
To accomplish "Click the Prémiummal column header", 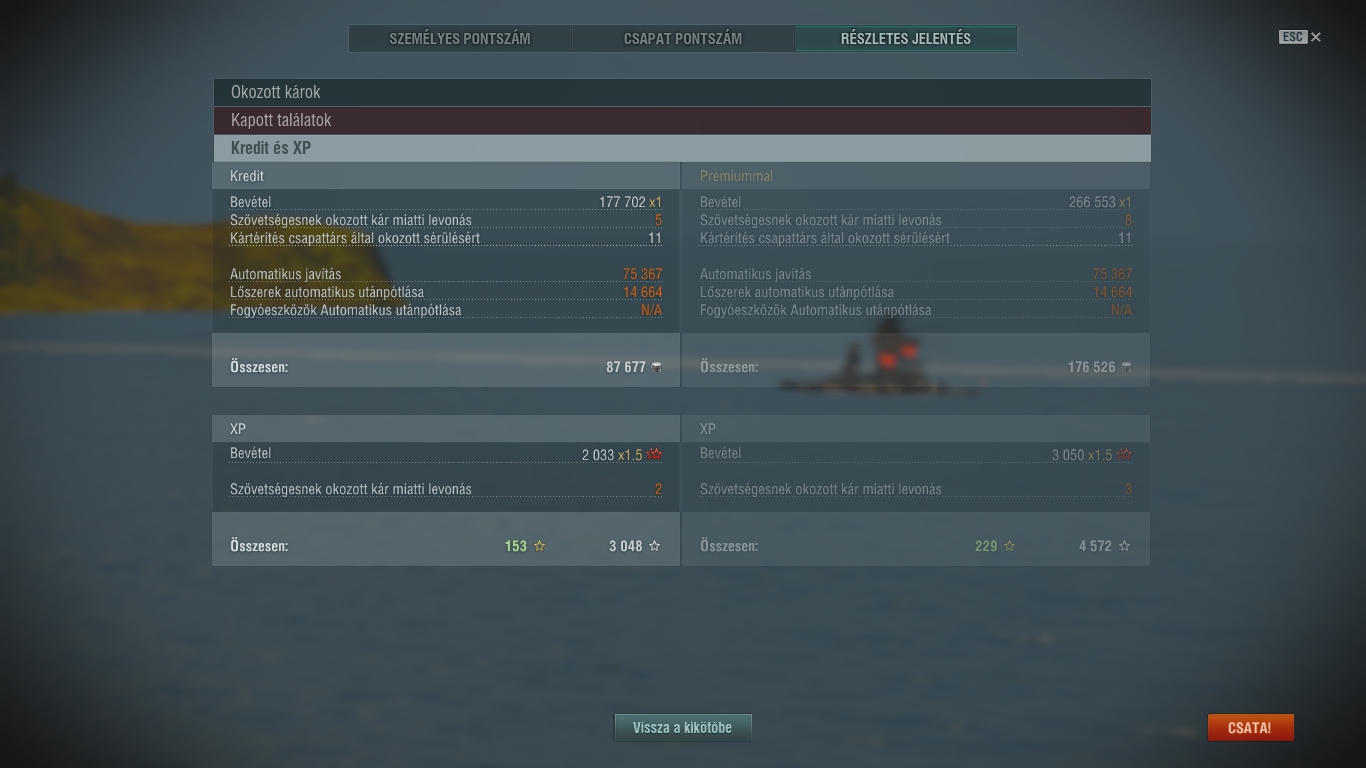I will click(736, 176).
